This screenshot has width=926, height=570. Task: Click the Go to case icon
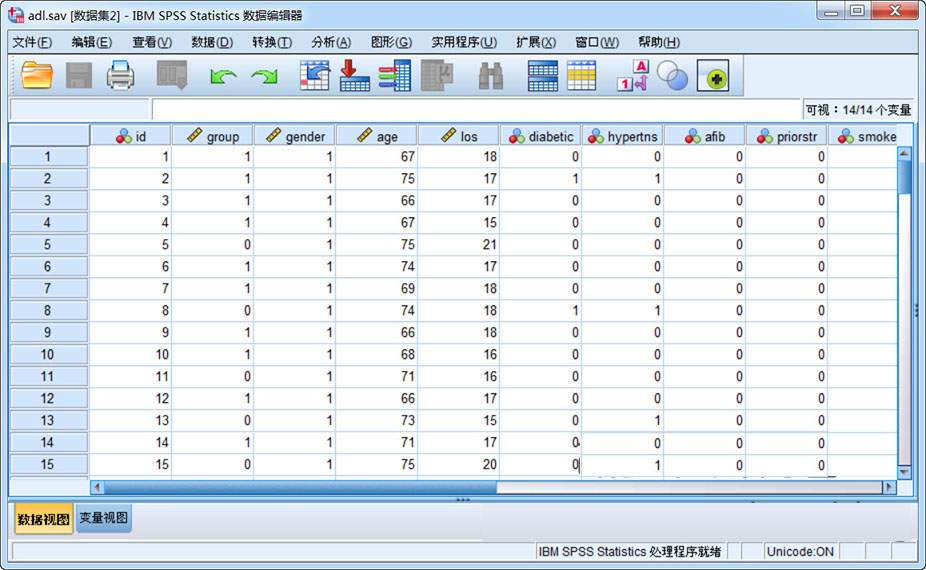315,75
